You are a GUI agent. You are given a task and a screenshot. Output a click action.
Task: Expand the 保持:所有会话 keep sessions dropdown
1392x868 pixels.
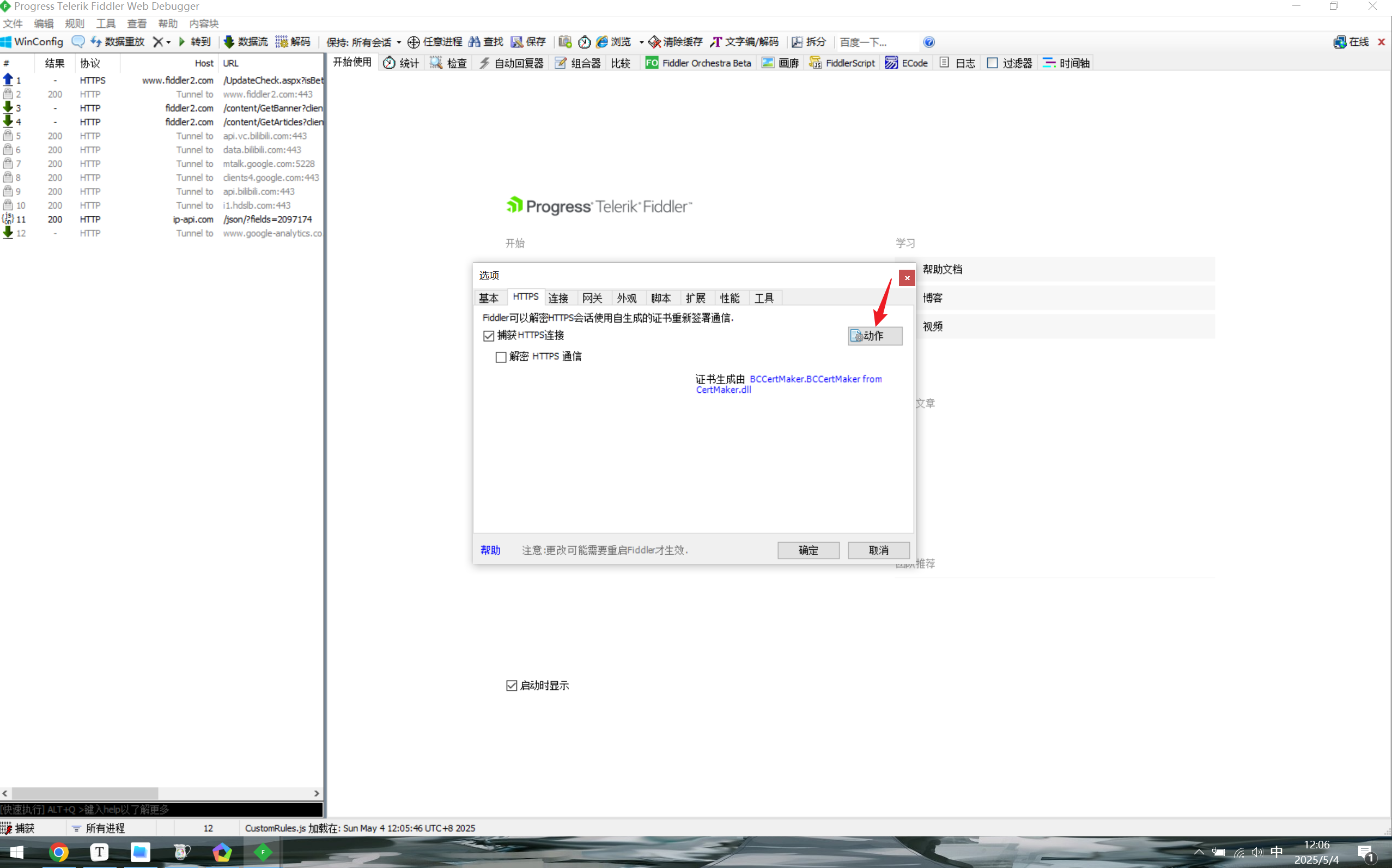pos(400,42)
